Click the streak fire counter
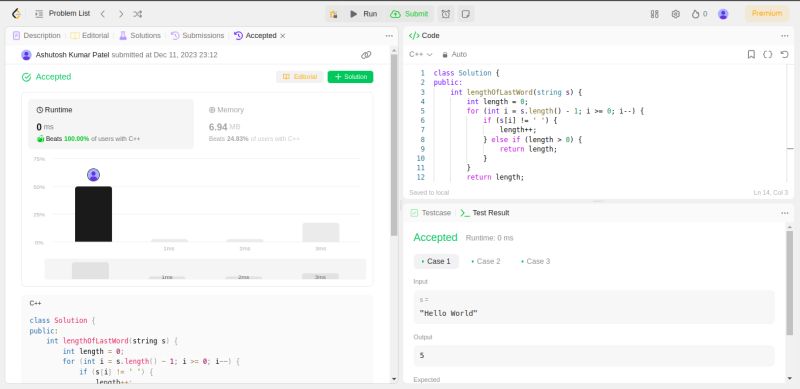The height and width of the screenshot is (389, 800). click(x=699, y=14)
